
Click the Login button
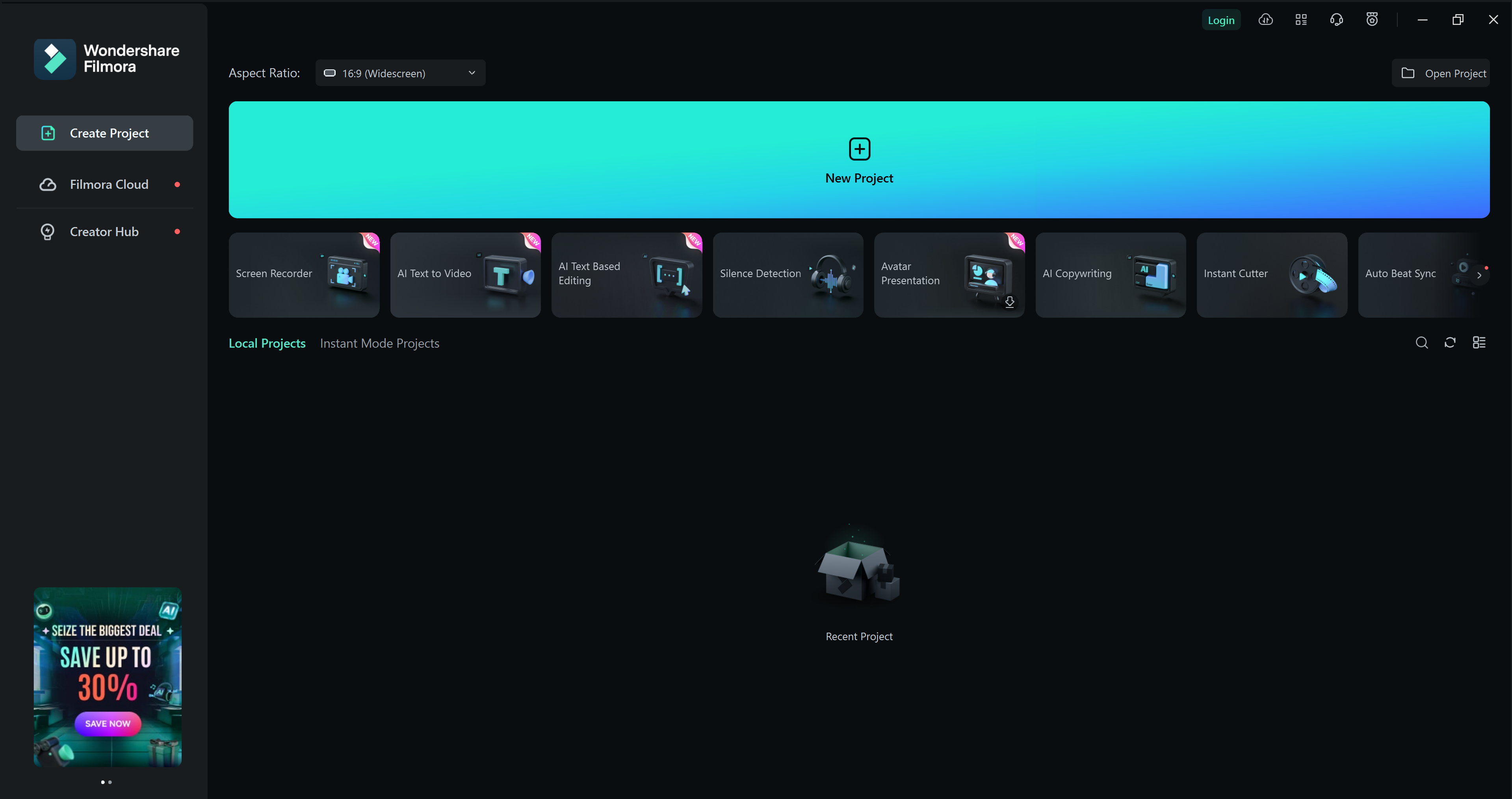tap(1221, 20)
